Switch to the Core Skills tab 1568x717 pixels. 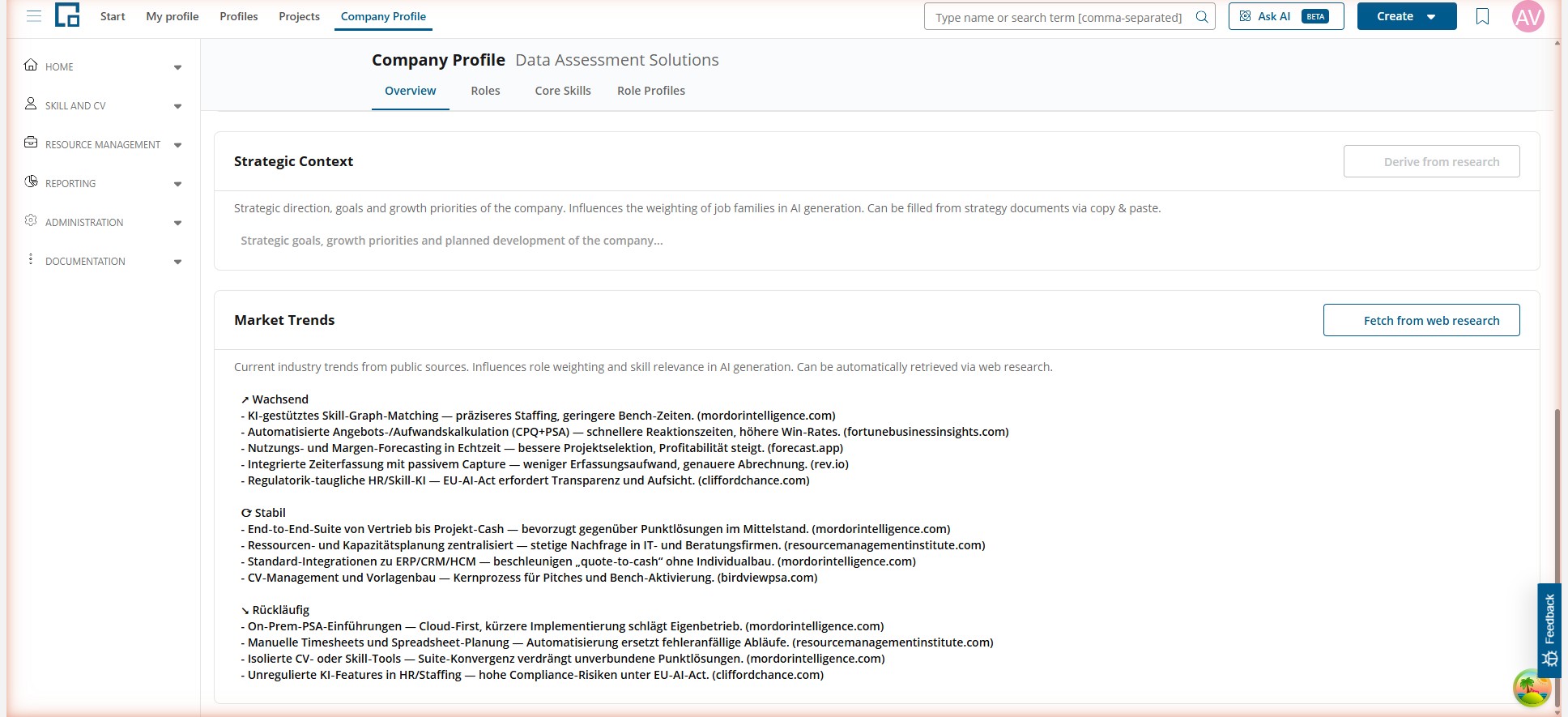point(563,91)
